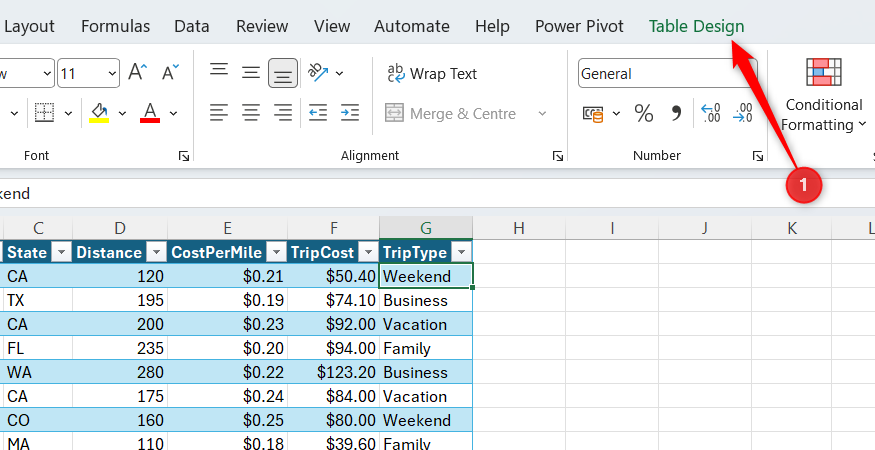Open the Fill Colour dropdown arrow
This screenshot has height=450, width=875.
tap(122, 113)
